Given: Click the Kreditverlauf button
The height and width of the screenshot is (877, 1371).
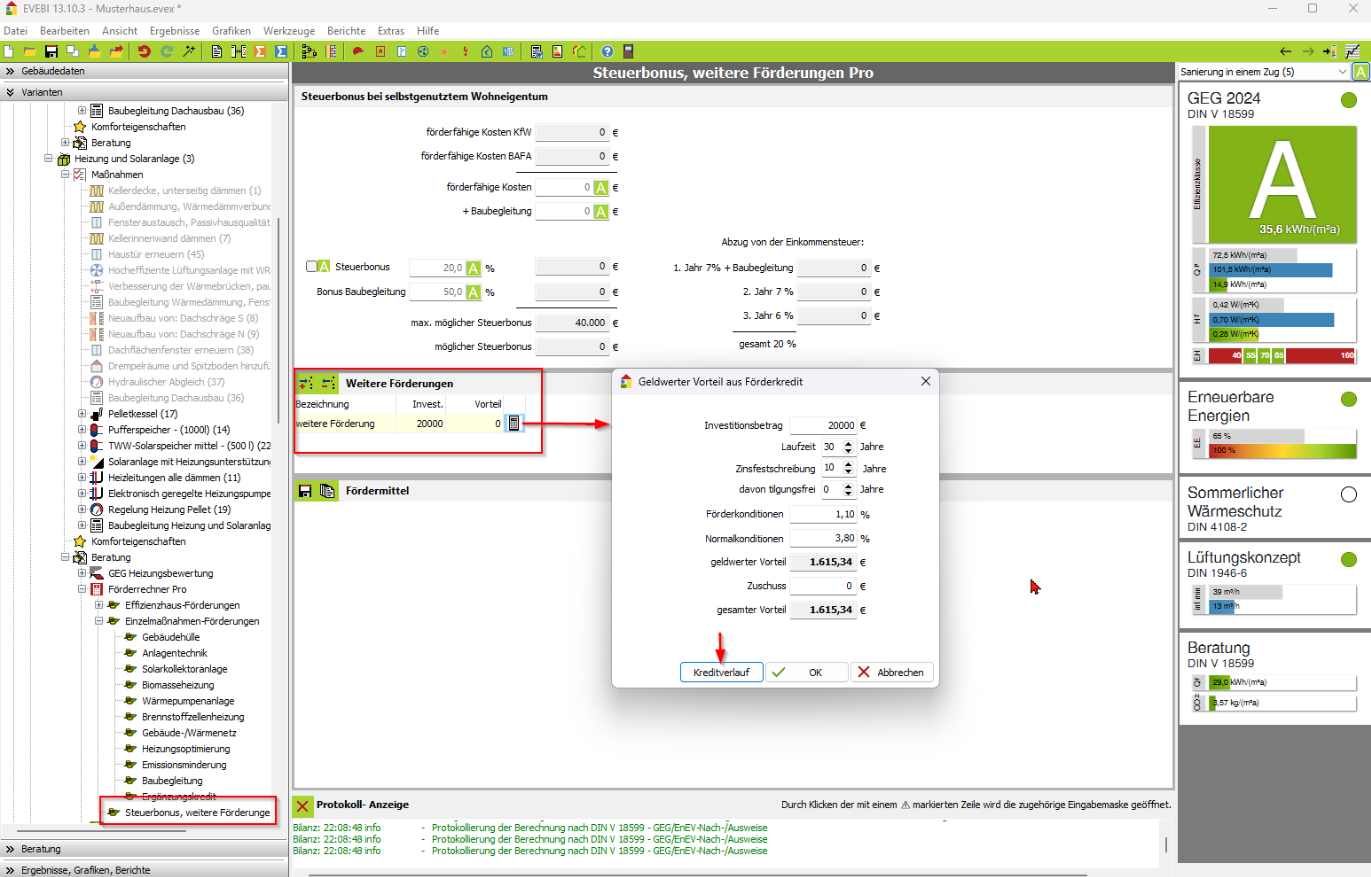Looking at the screenshot, I should (x=721, y=673).
